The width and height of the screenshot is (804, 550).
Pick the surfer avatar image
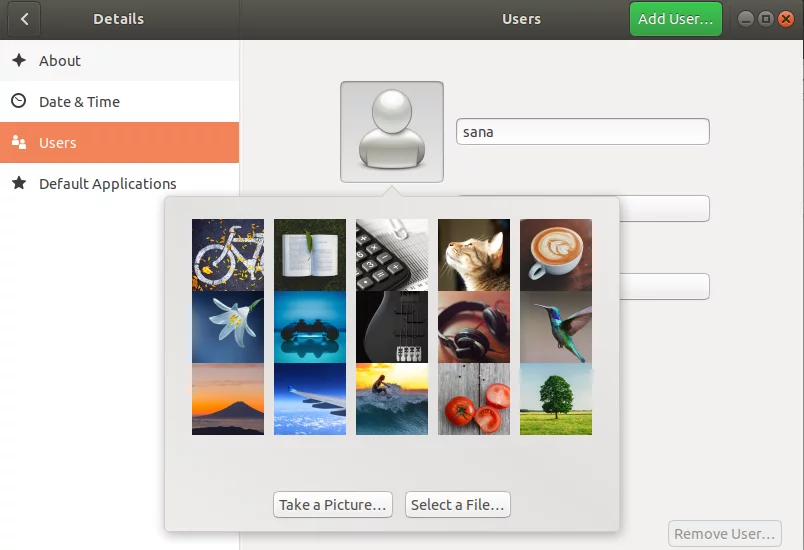(392, 399)
